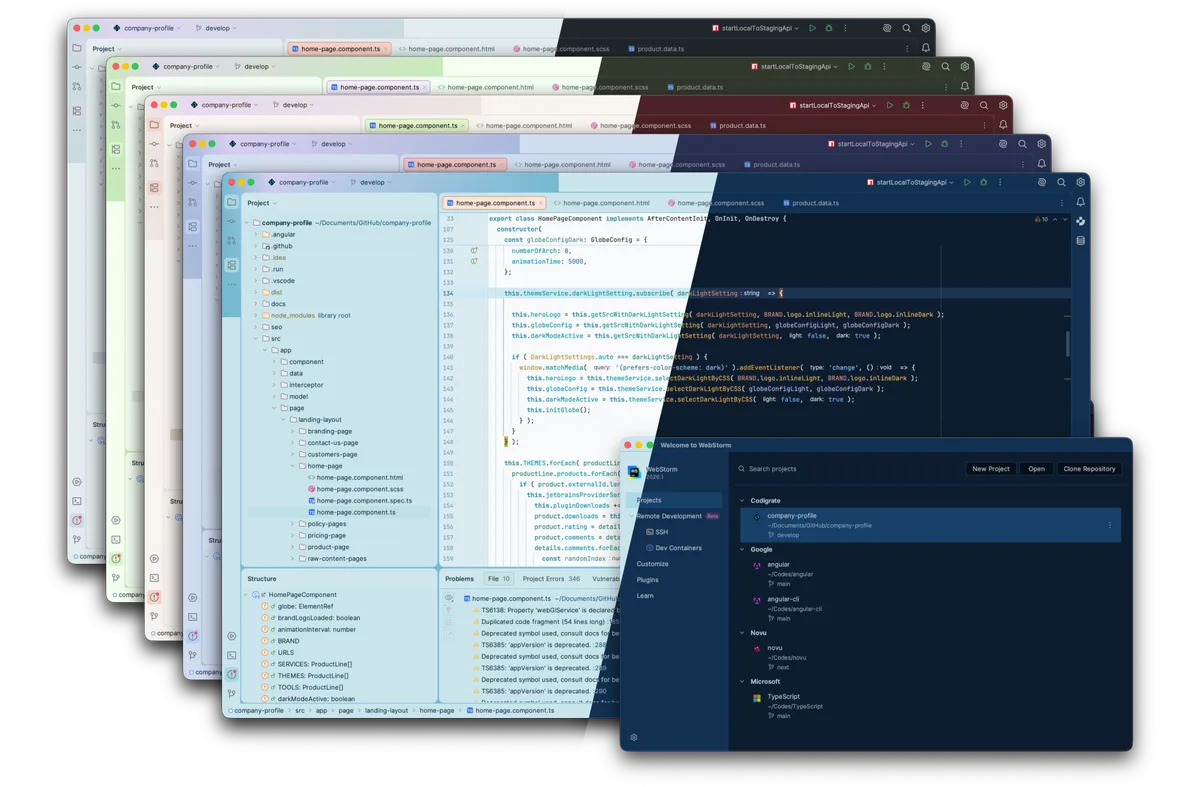Open the Services tool icon in the front IDE window's bottom-left

(x=232, y=636)
